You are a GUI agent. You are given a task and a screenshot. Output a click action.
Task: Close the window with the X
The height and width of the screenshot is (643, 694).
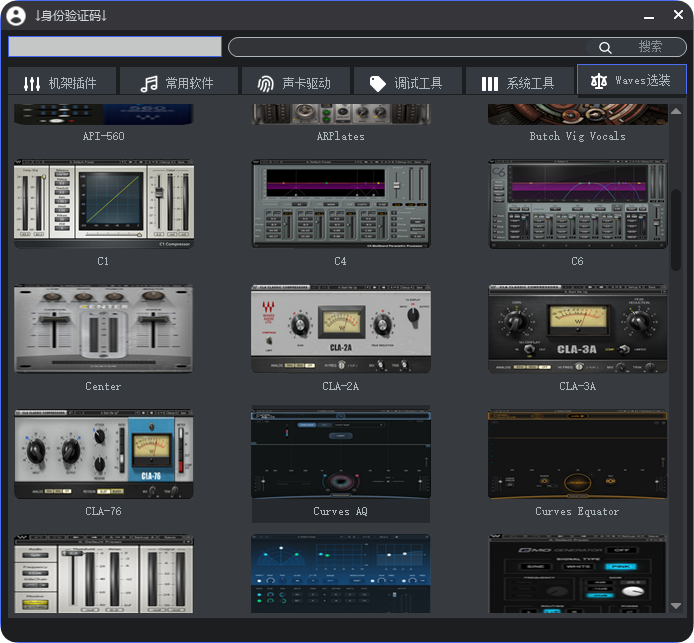tap(678, 15)
